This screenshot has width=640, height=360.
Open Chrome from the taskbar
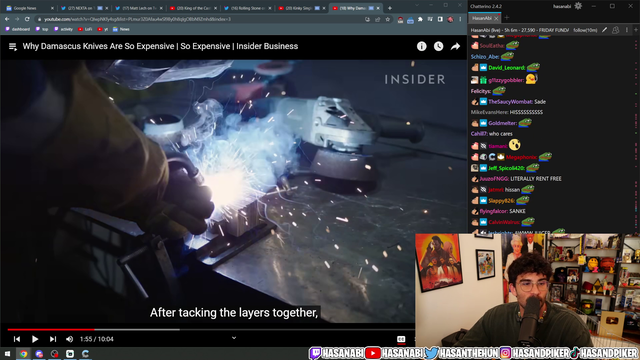(x=24, y=353)
